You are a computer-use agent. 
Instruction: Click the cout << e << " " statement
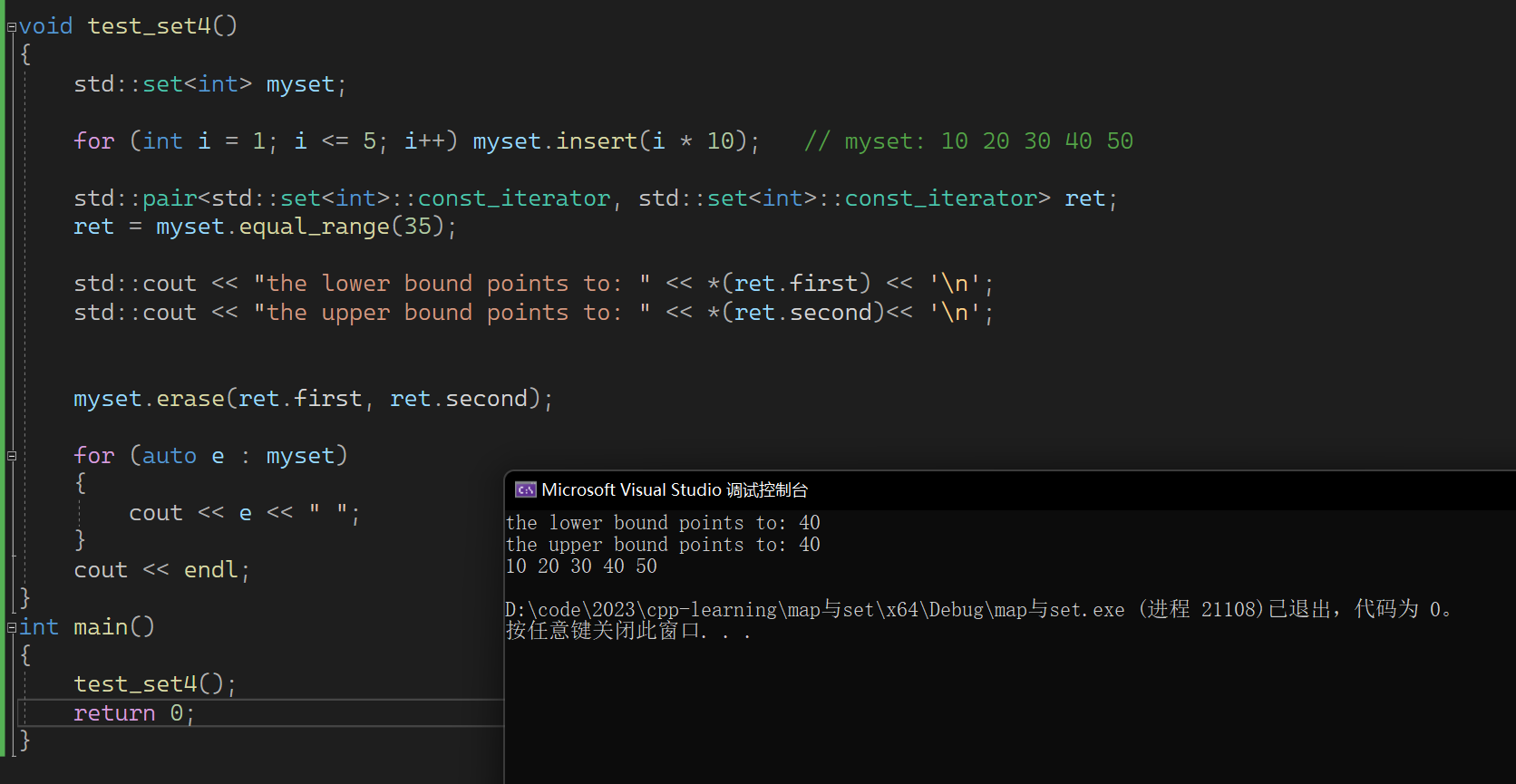(245, 513)
